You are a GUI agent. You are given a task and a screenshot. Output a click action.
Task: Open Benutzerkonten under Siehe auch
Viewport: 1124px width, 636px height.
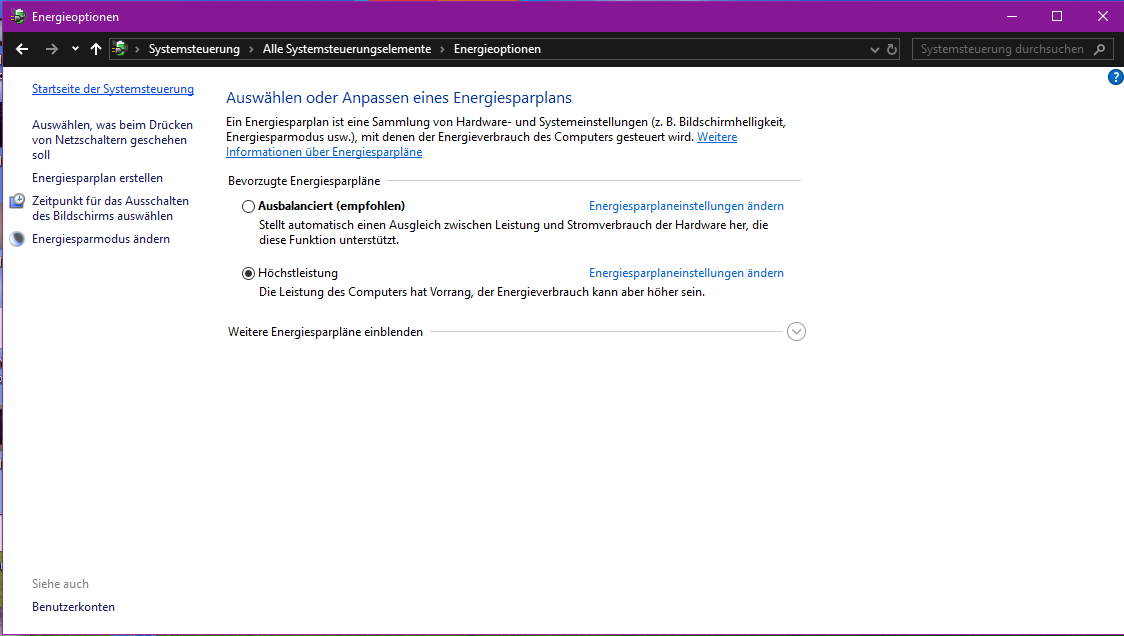point(73,607)
